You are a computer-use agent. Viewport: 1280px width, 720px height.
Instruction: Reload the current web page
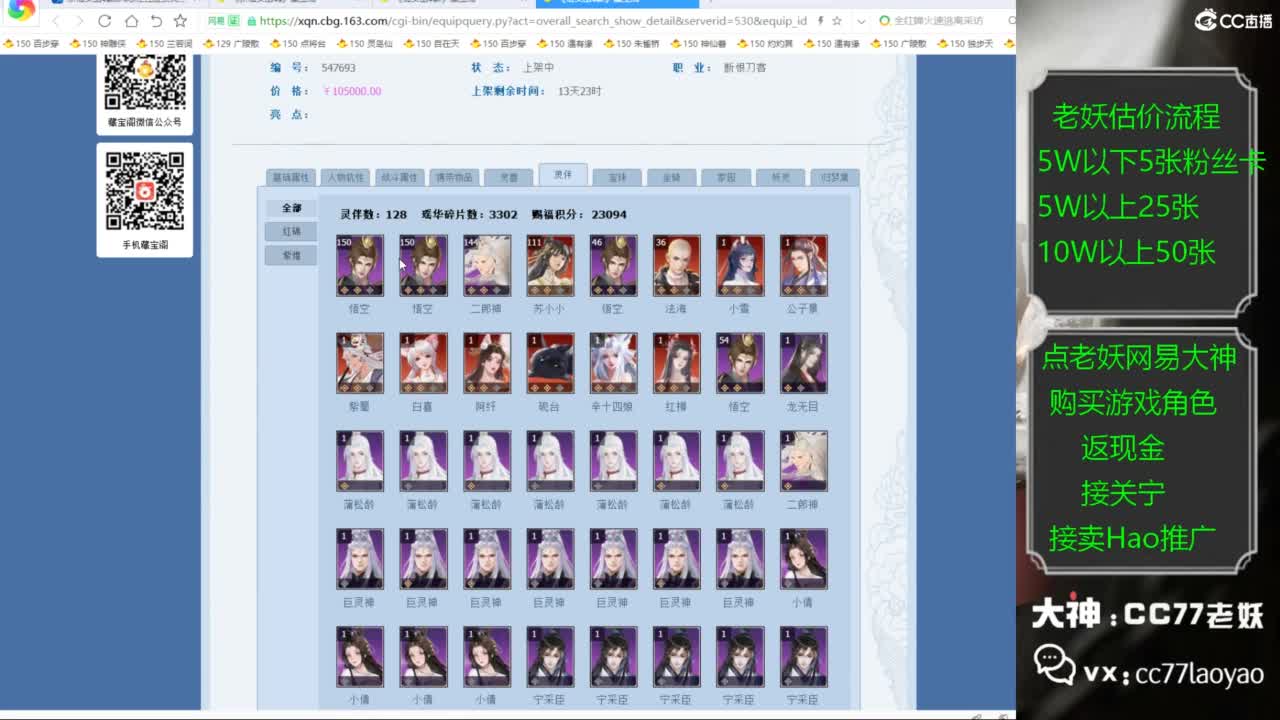point(107,21)
